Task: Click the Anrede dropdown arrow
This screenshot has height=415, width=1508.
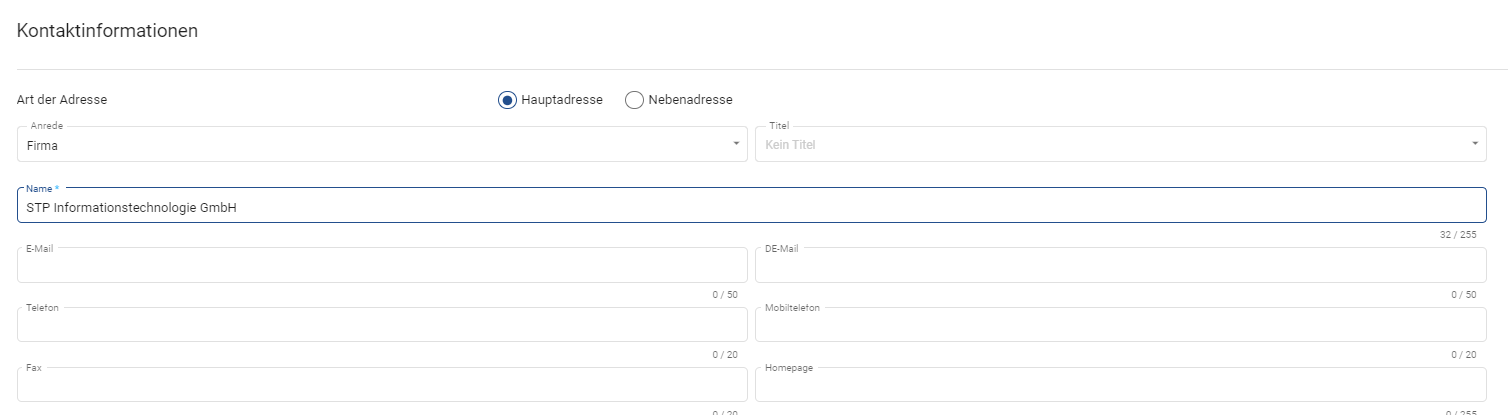Action: click(737, 144)
